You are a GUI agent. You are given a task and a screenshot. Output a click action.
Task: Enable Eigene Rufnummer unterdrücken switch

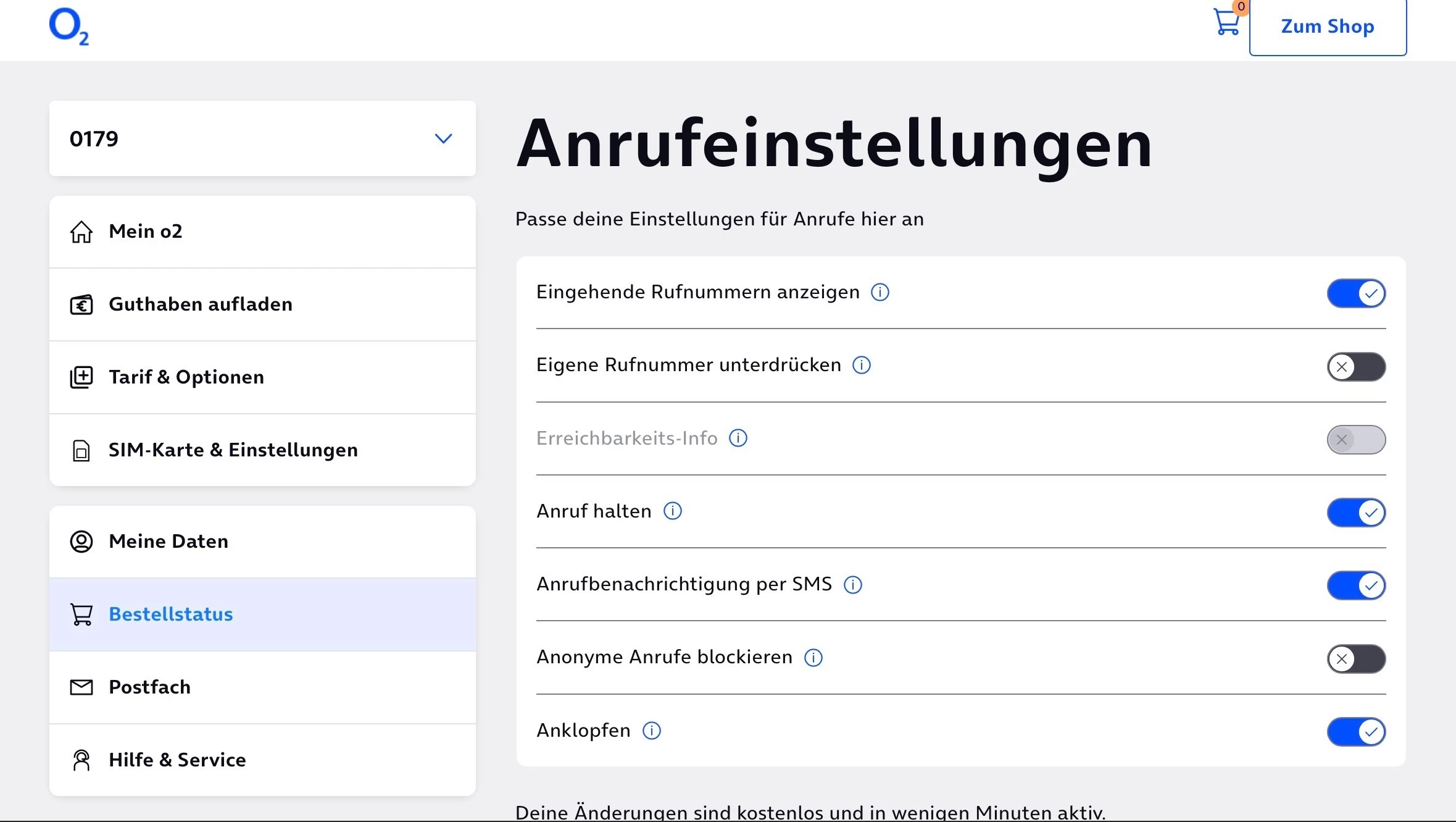pos(1355,367)
